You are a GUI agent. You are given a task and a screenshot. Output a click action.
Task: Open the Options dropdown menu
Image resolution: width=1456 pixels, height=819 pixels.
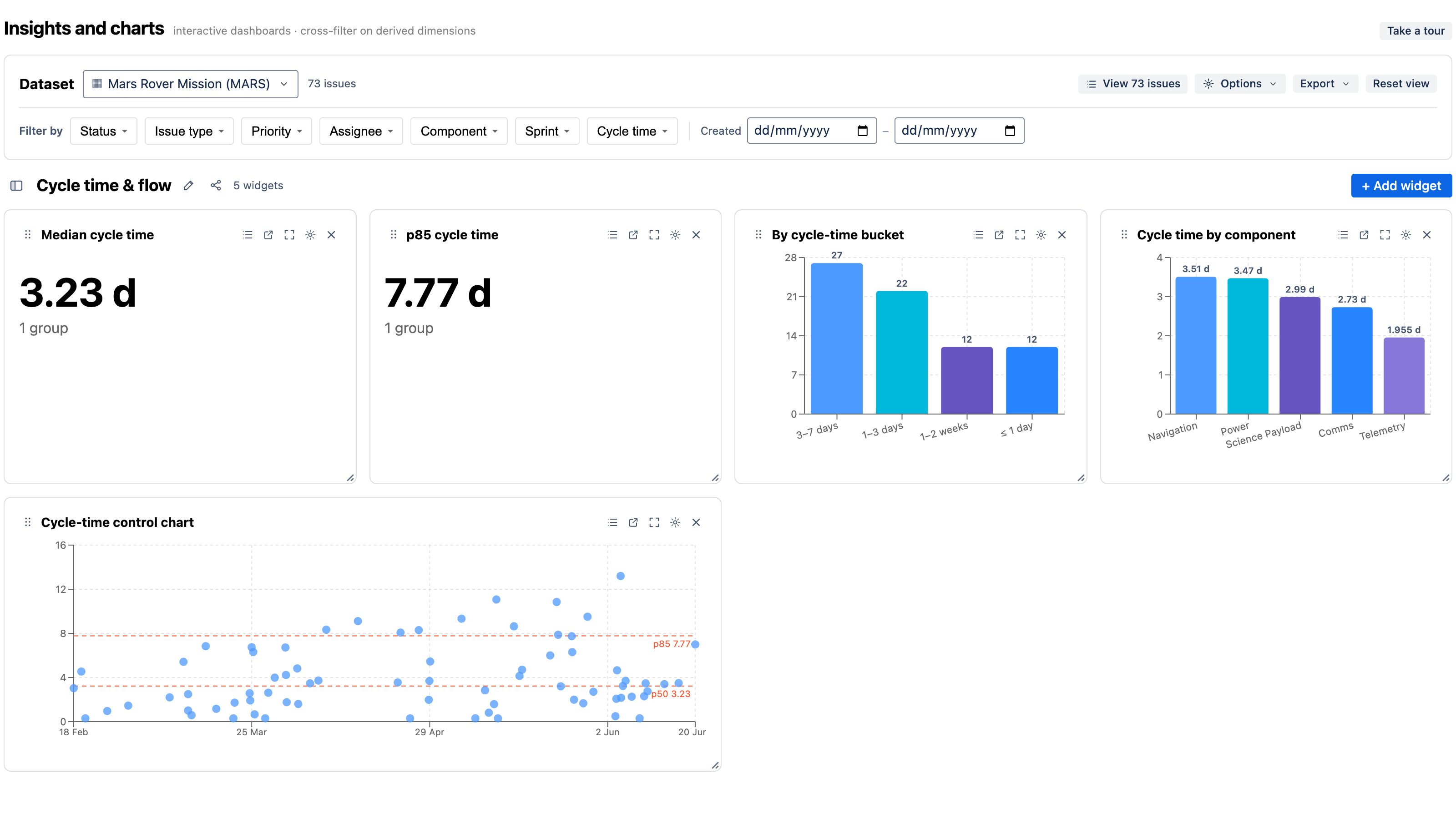1240,84
